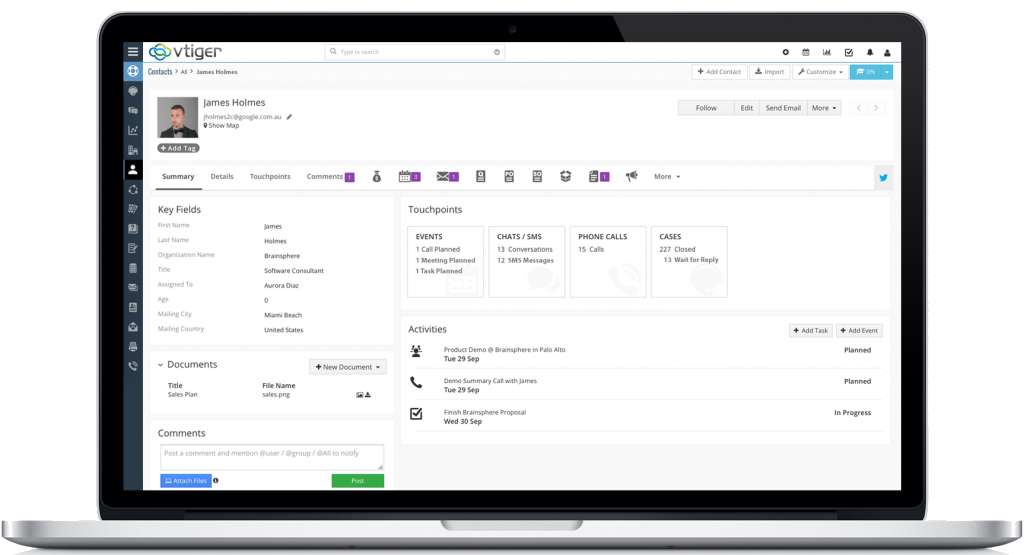Screen dimensions: 1024x555
Task: Open the Customize dropdown
Action: pyautogui.click(x=820, y=72)
